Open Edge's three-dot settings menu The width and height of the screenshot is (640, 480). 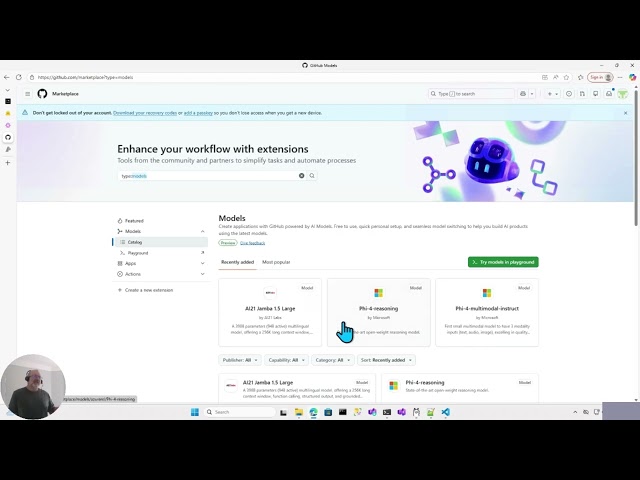click(620, 77)
